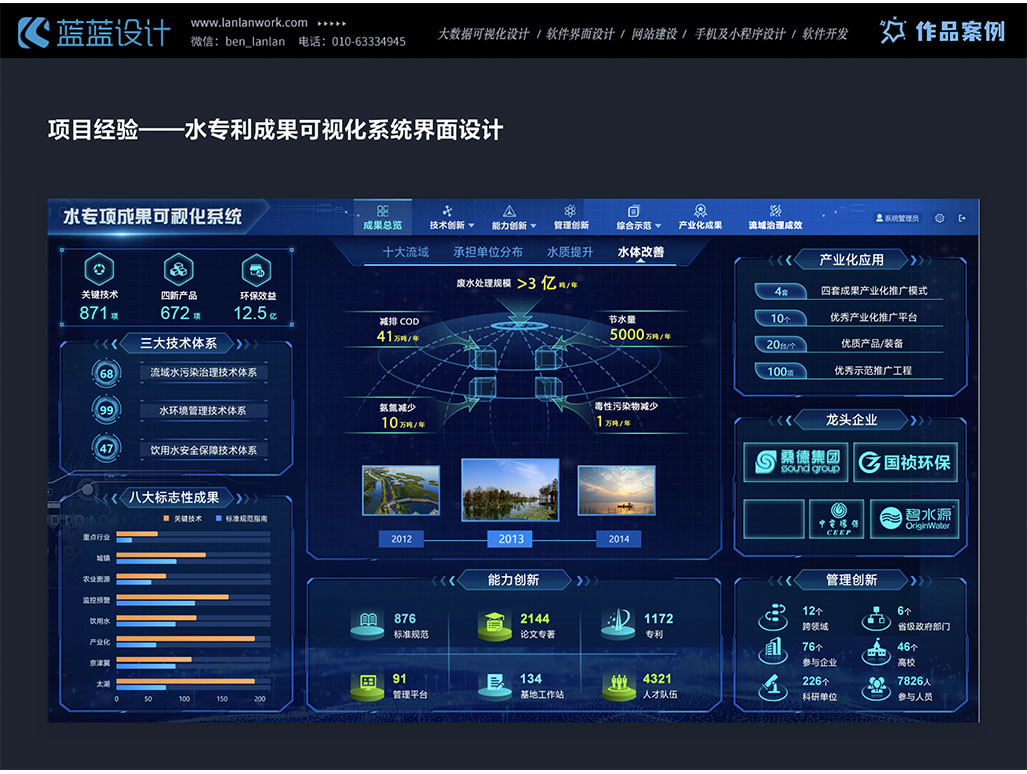Click the 论文专著 graduation cap icon

pos(494,624)
